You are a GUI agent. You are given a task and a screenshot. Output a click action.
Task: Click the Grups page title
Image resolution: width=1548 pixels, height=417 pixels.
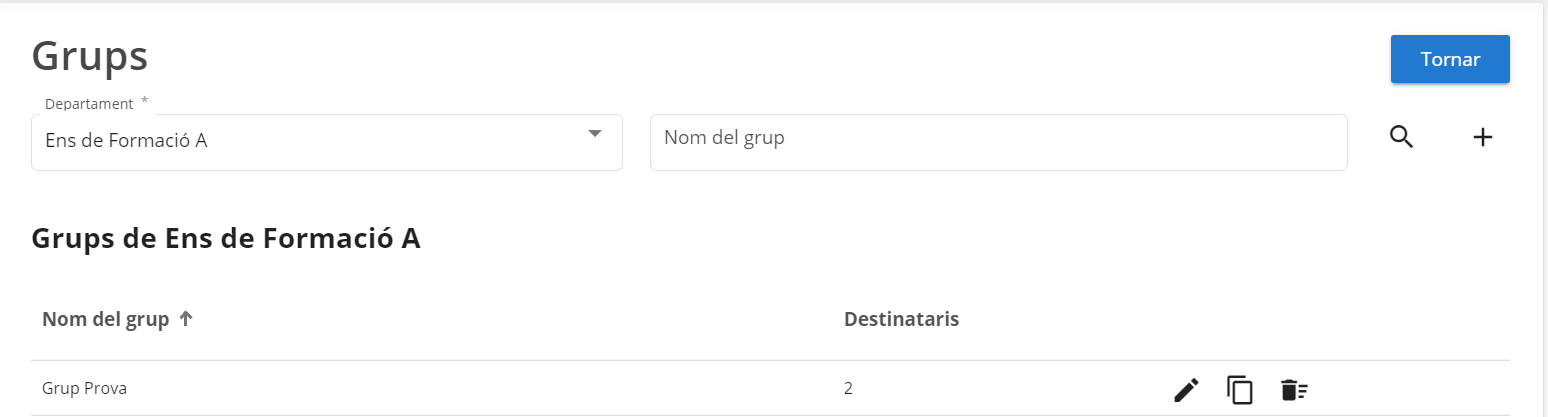[x=90, y=56]
